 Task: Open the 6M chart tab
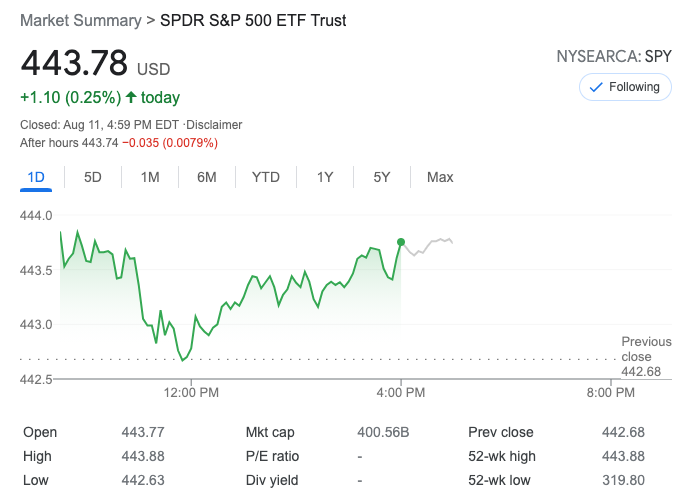(207, 177)
